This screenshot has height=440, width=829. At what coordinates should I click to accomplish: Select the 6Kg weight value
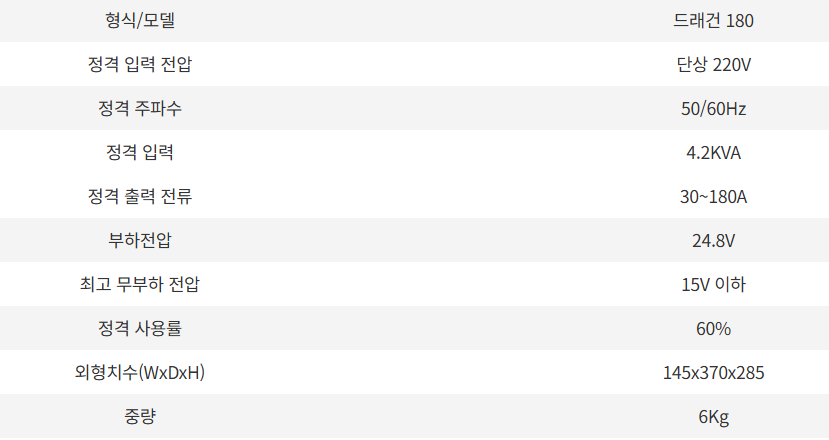[x=713, y=417]
